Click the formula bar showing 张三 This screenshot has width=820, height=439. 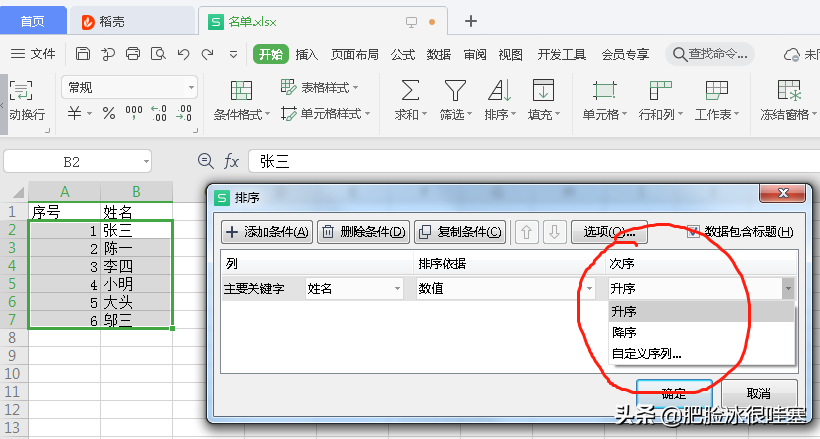click(x=533, y=161)
